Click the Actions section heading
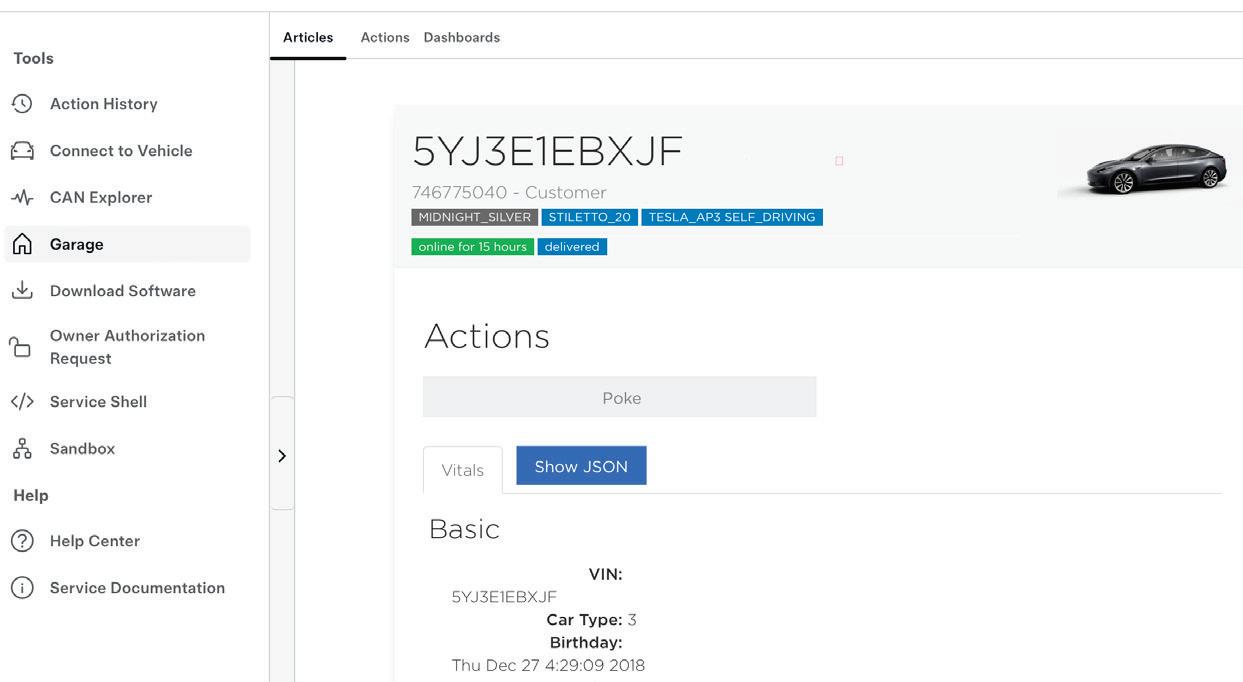Screen dimensions: 1243x682 tap(487, 336)
